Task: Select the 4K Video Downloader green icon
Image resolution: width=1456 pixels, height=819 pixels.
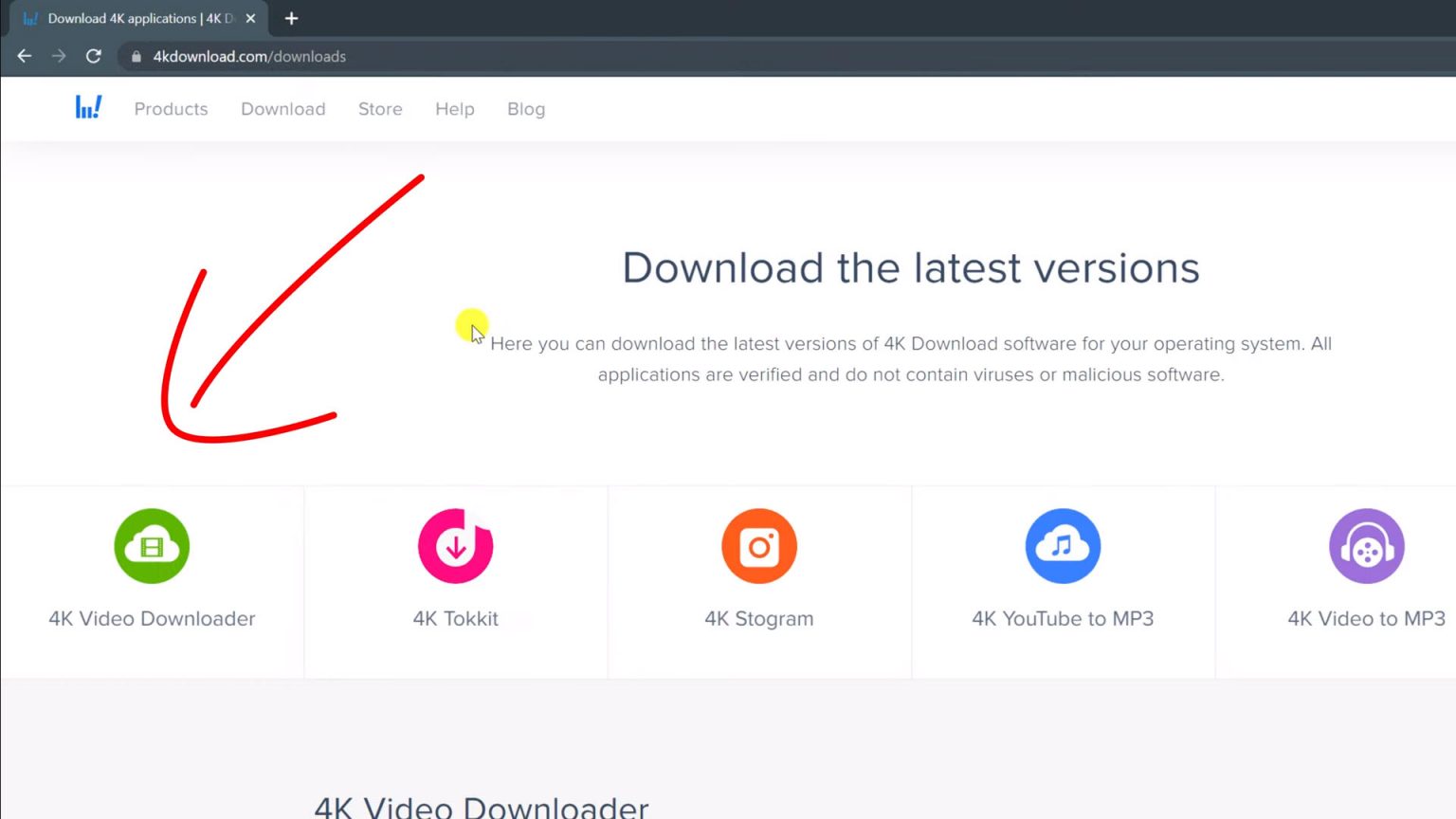Action: 152,545
